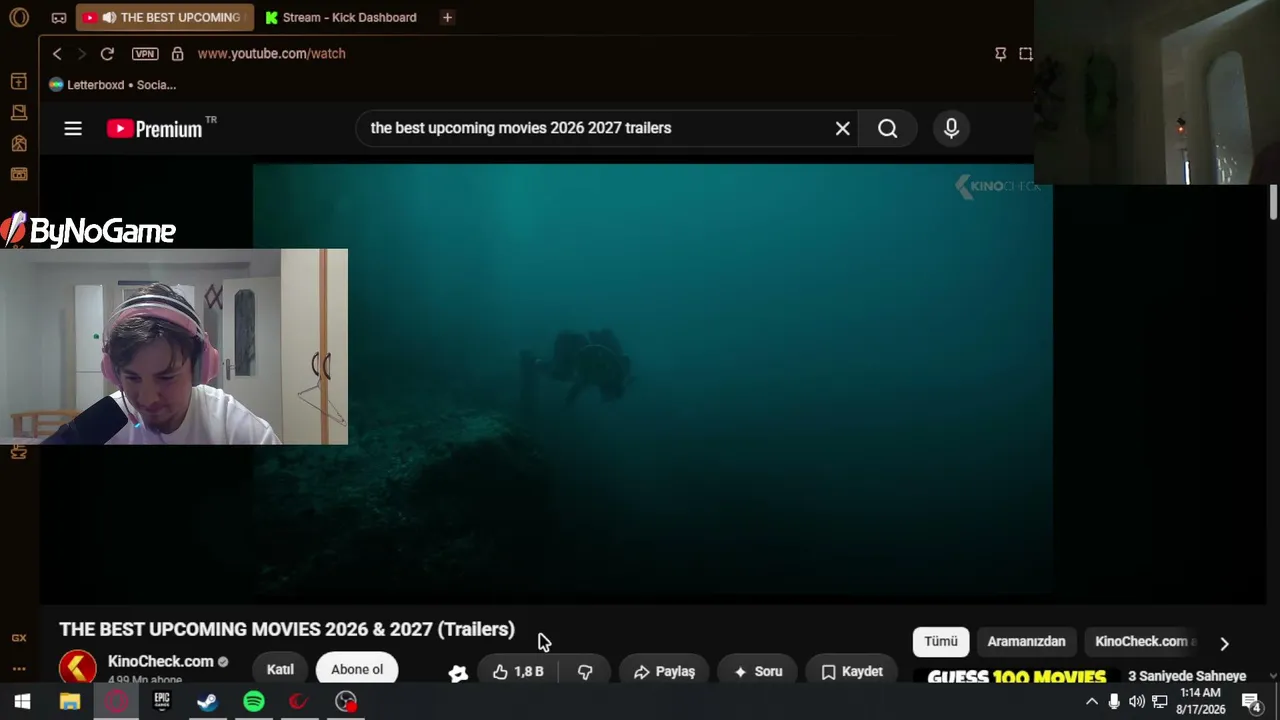Screen dimensions: 1280x720
Task: Open the GX Corner gamepad icon
Action: click(x=59, y=18)
